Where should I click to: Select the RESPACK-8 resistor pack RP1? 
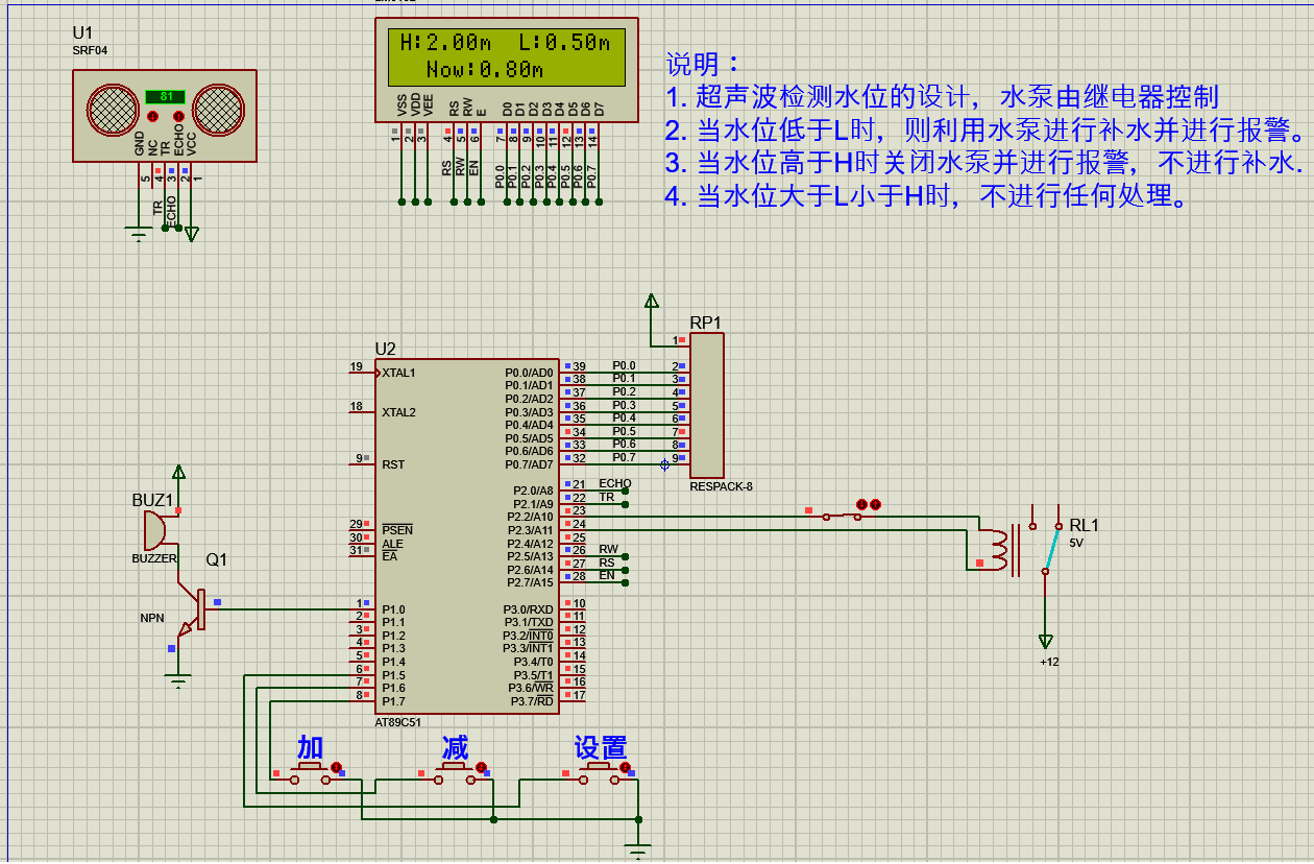pyautogui.click(x=706, y=405)
